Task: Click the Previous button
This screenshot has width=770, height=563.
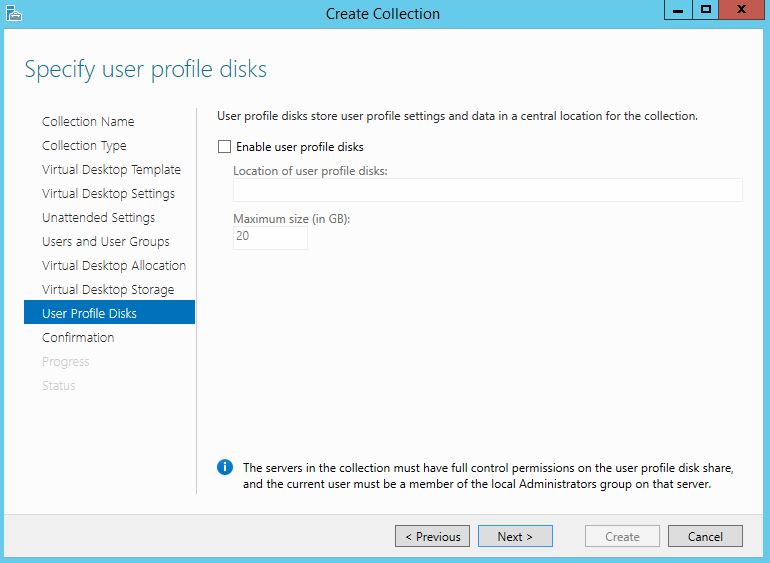Action: (432, 536)
